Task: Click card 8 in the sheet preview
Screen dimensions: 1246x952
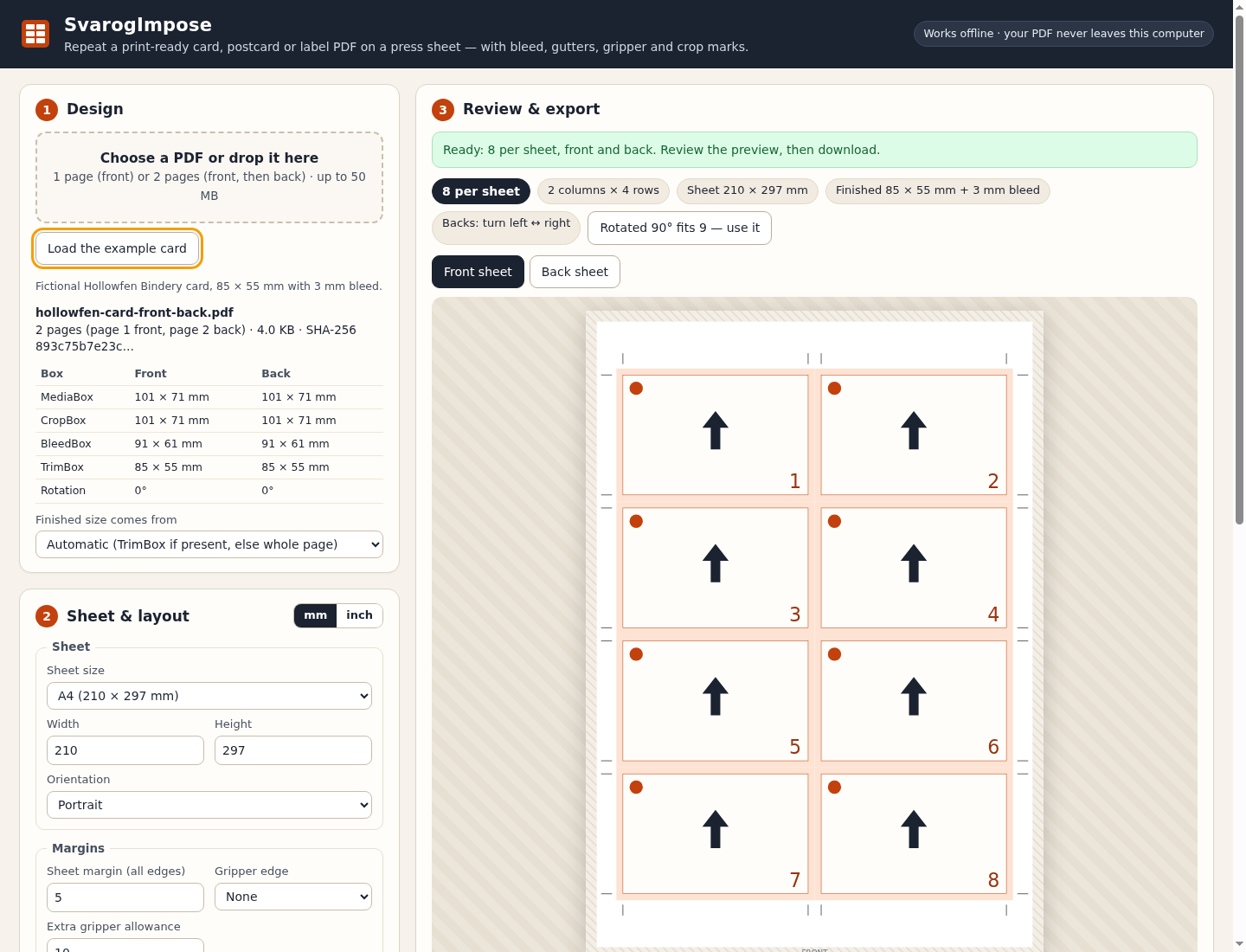Action: point(914,833)
